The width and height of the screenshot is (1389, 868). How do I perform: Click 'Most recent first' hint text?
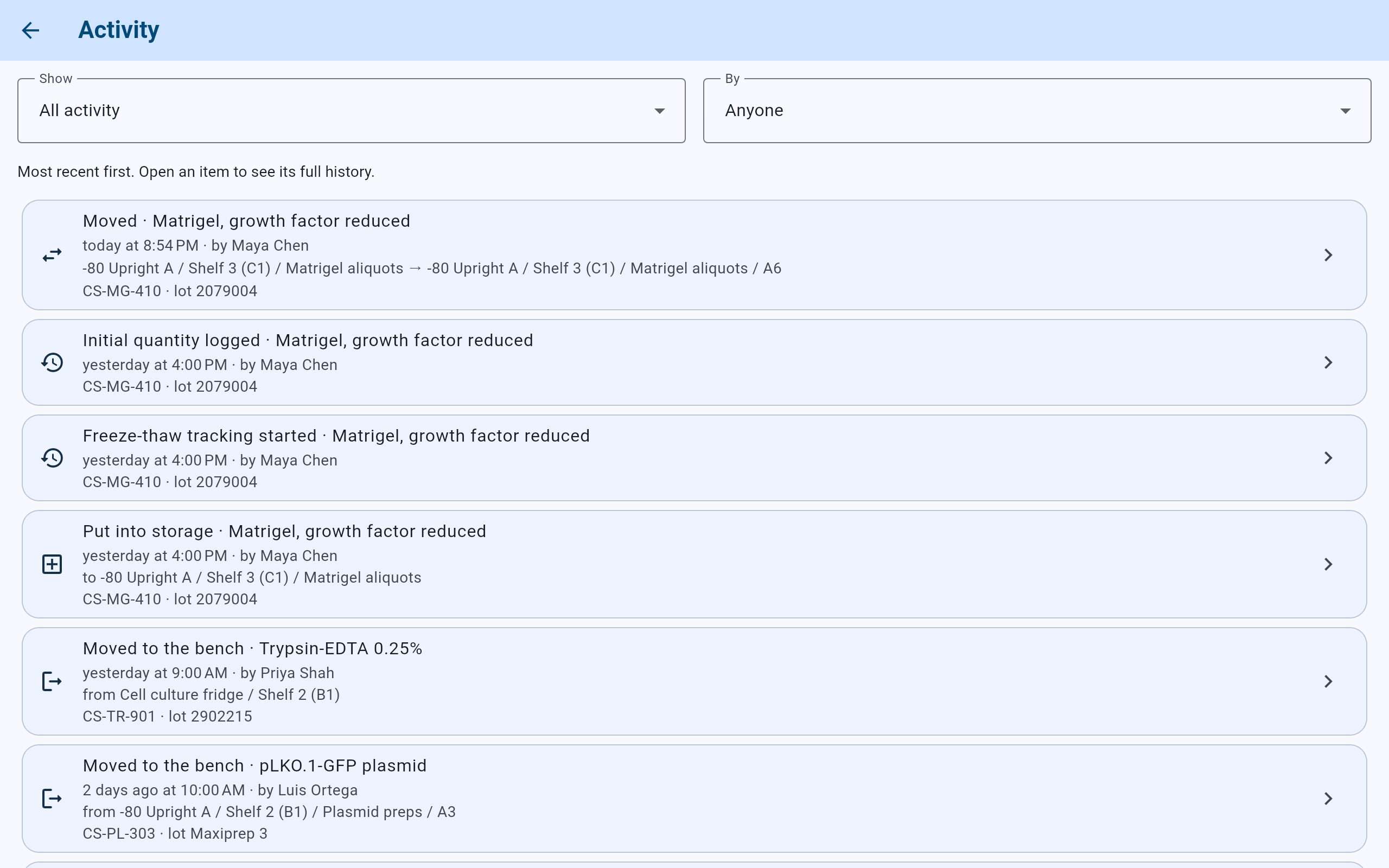pyautogui.click(x=196, y=171)
